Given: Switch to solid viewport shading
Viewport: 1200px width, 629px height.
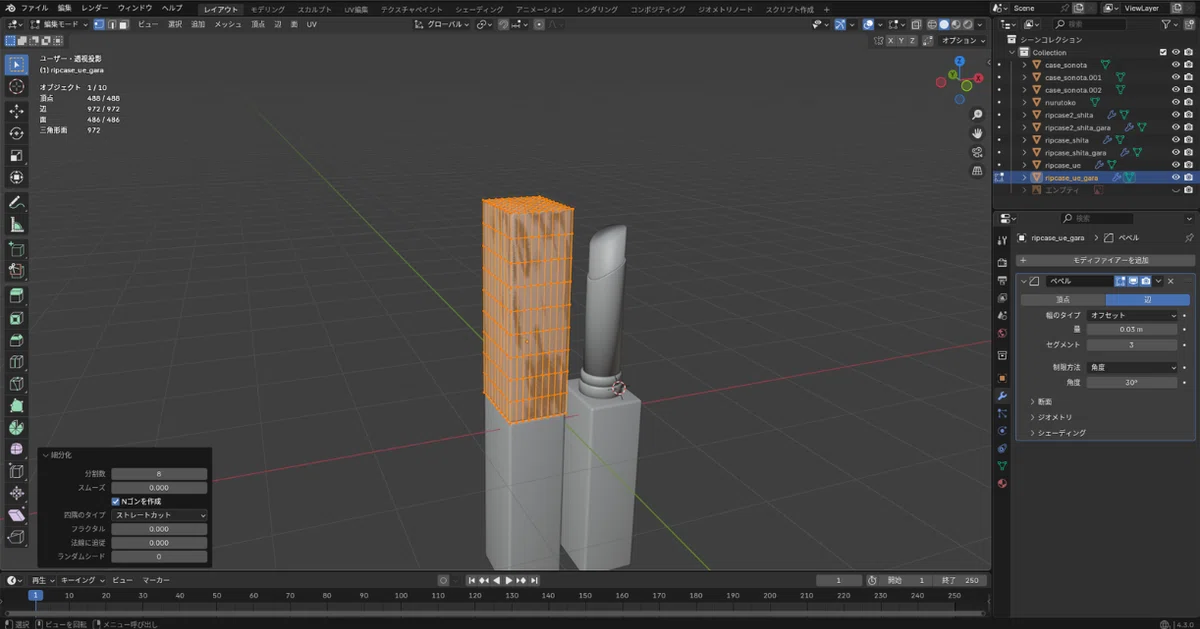Looking at the screenshot, I should click(x=943, y=24).
